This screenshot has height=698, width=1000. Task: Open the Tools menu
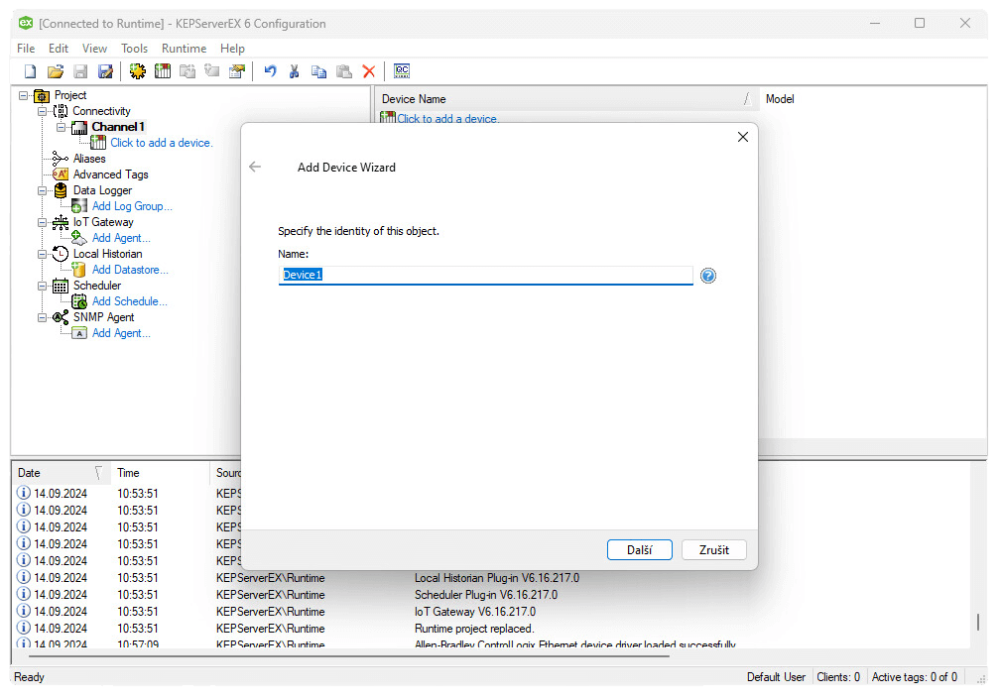click(x=134, y=47)
